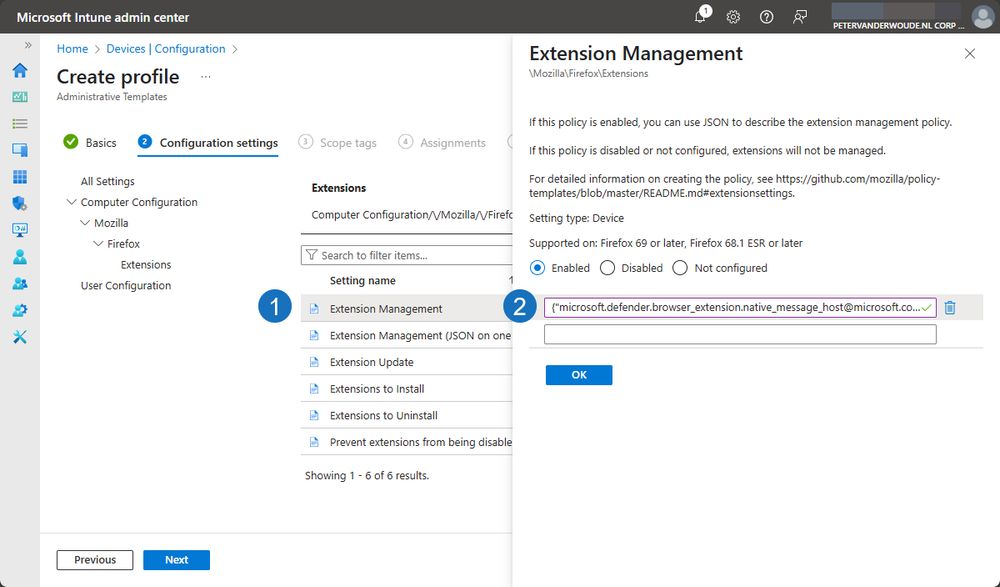Click the Extension Update row document icon
Viewport: 1000px width, 587px height.
314,362
